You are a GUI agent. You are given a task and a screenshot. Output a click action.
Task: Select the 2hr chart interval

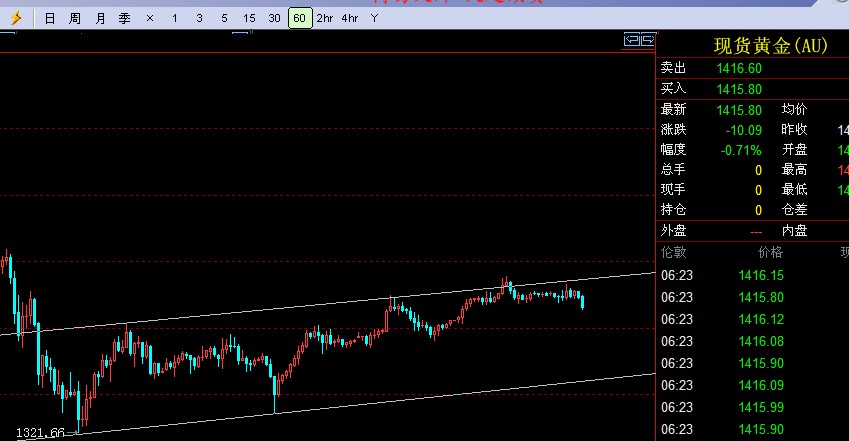coord(325,18)
